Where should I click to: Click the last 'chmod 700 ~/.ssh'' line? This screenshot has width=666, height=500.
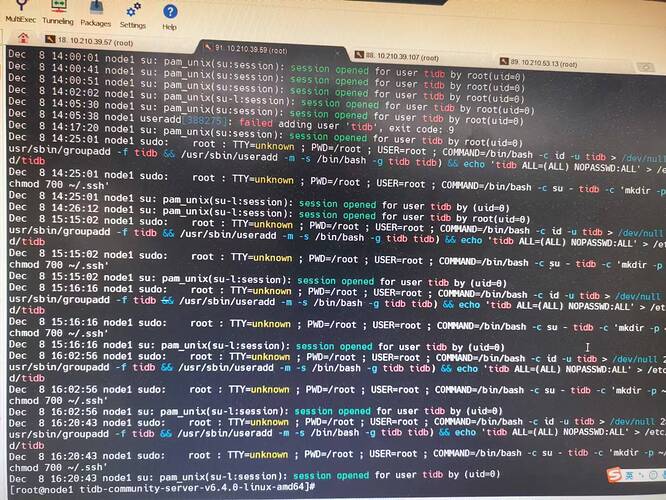pyautogui.click(x=59, y=467)
